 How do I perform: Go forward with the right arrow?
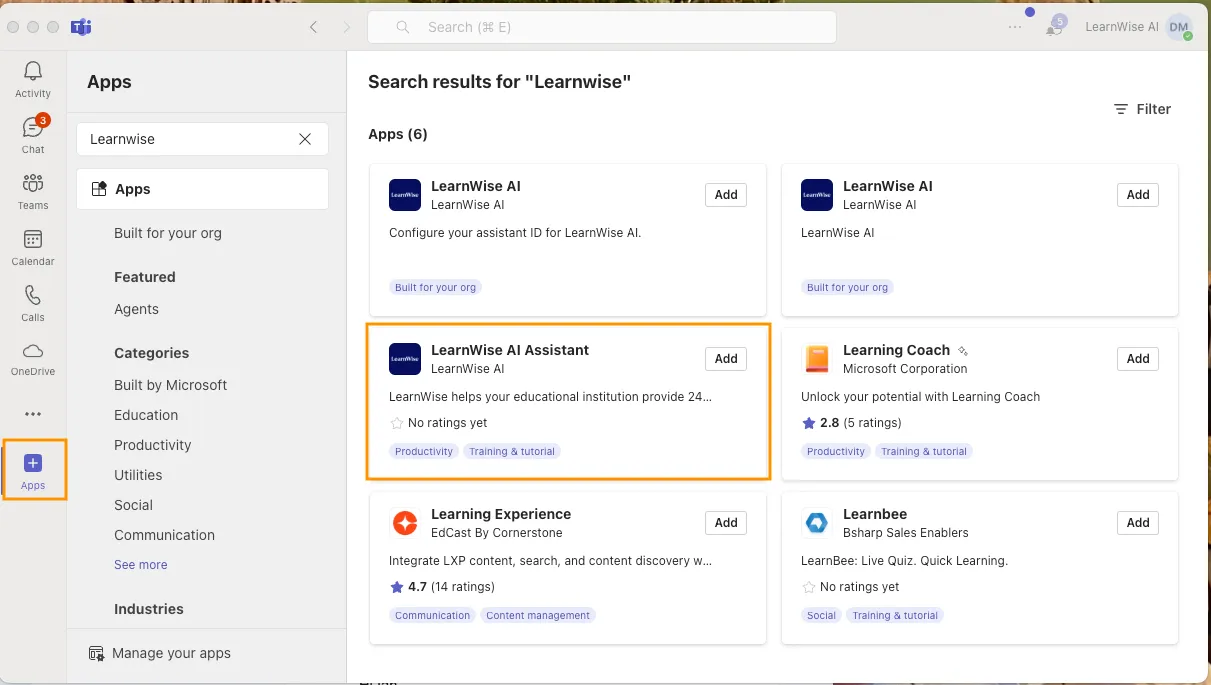coord(347,27)
